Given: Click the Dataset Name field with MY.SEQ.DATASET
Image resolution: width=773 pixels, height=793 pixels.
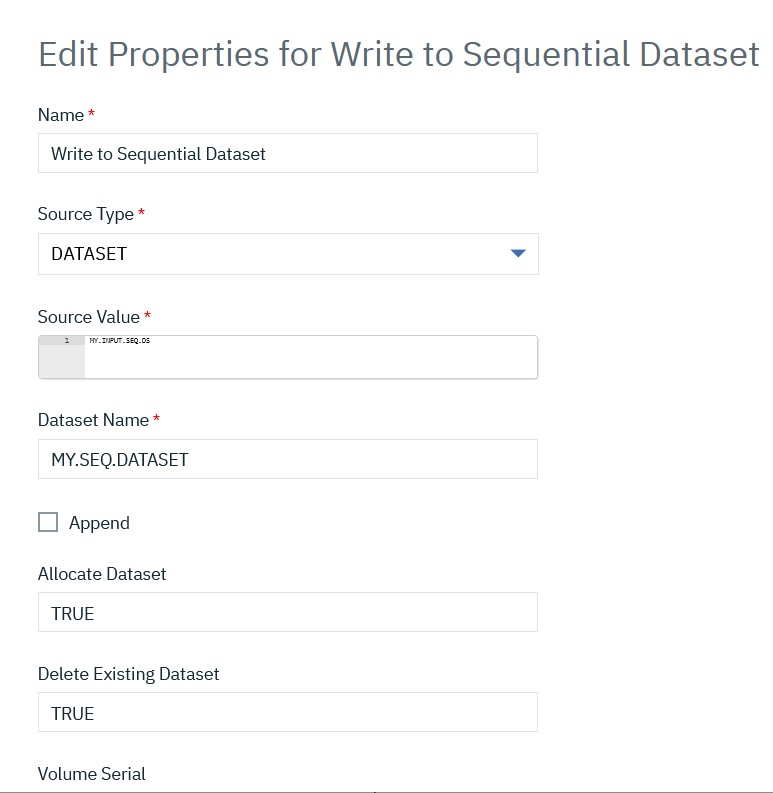Looking at the screenshot, I should [x=288, y=459].
